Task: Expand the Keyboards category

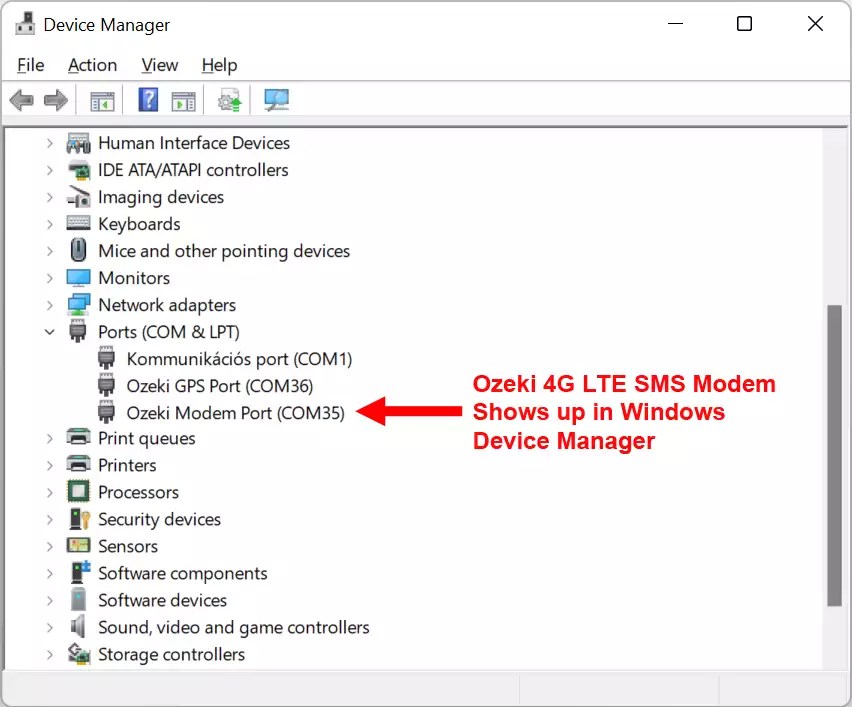Action: [x=50, y=224]
